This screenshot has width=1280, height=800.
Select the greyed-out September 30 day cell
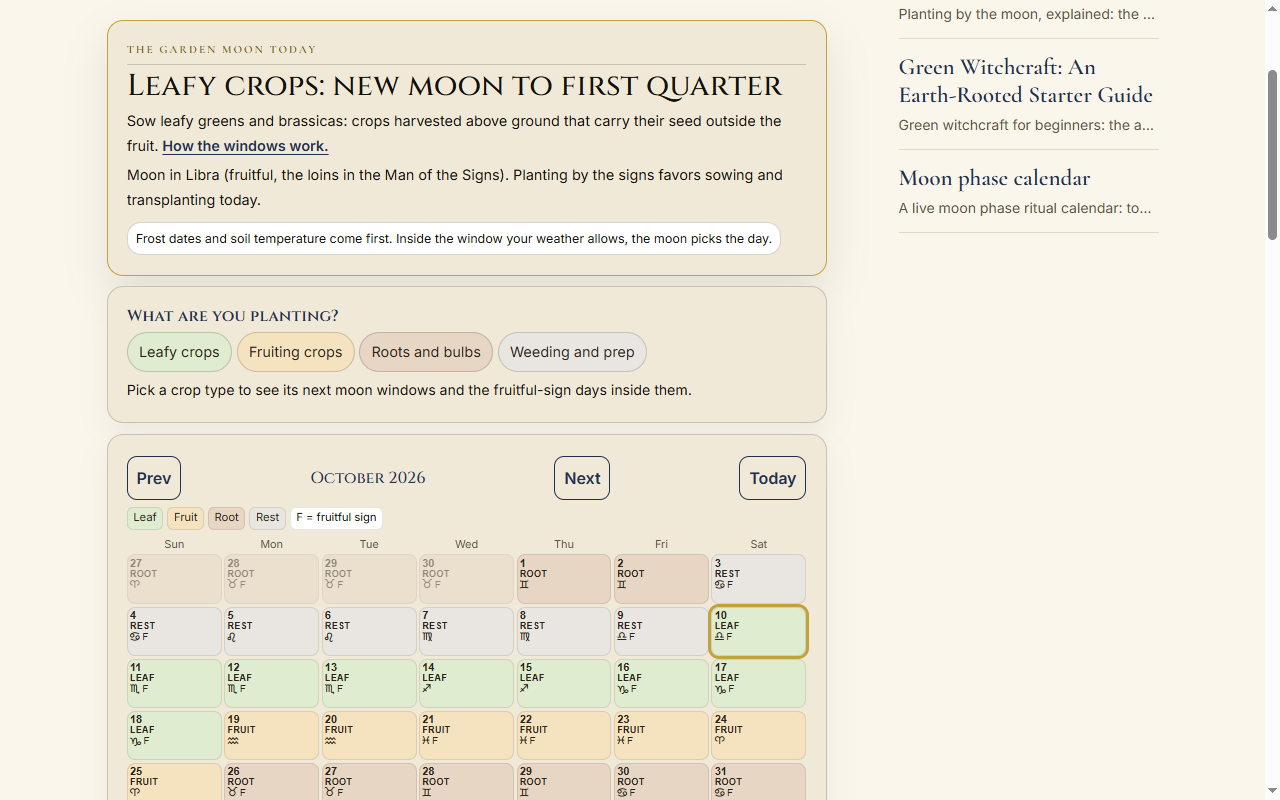pos(466,579)
